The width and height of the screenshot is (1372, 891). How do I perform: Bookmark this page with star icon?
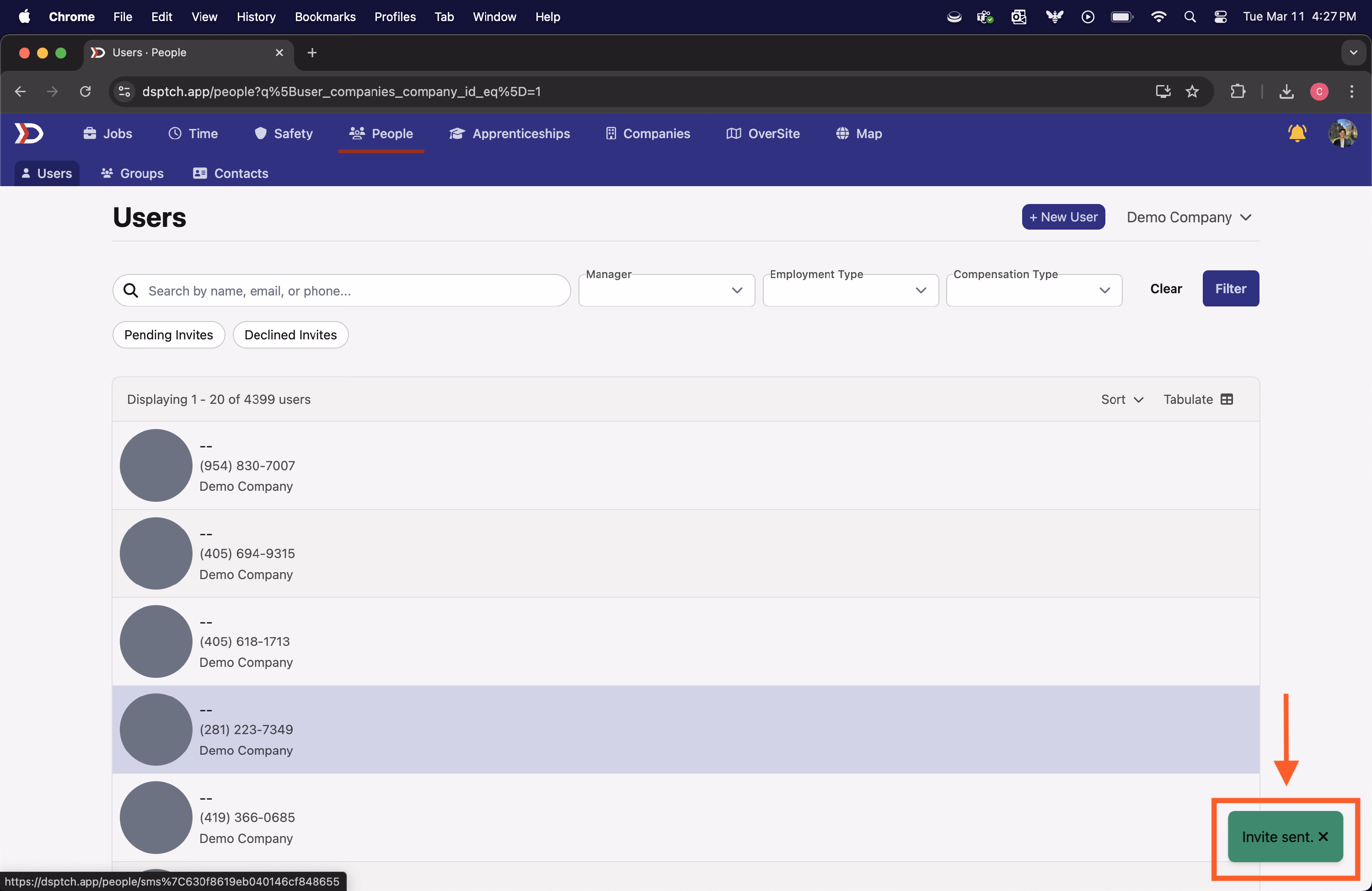coord(1192,91)
